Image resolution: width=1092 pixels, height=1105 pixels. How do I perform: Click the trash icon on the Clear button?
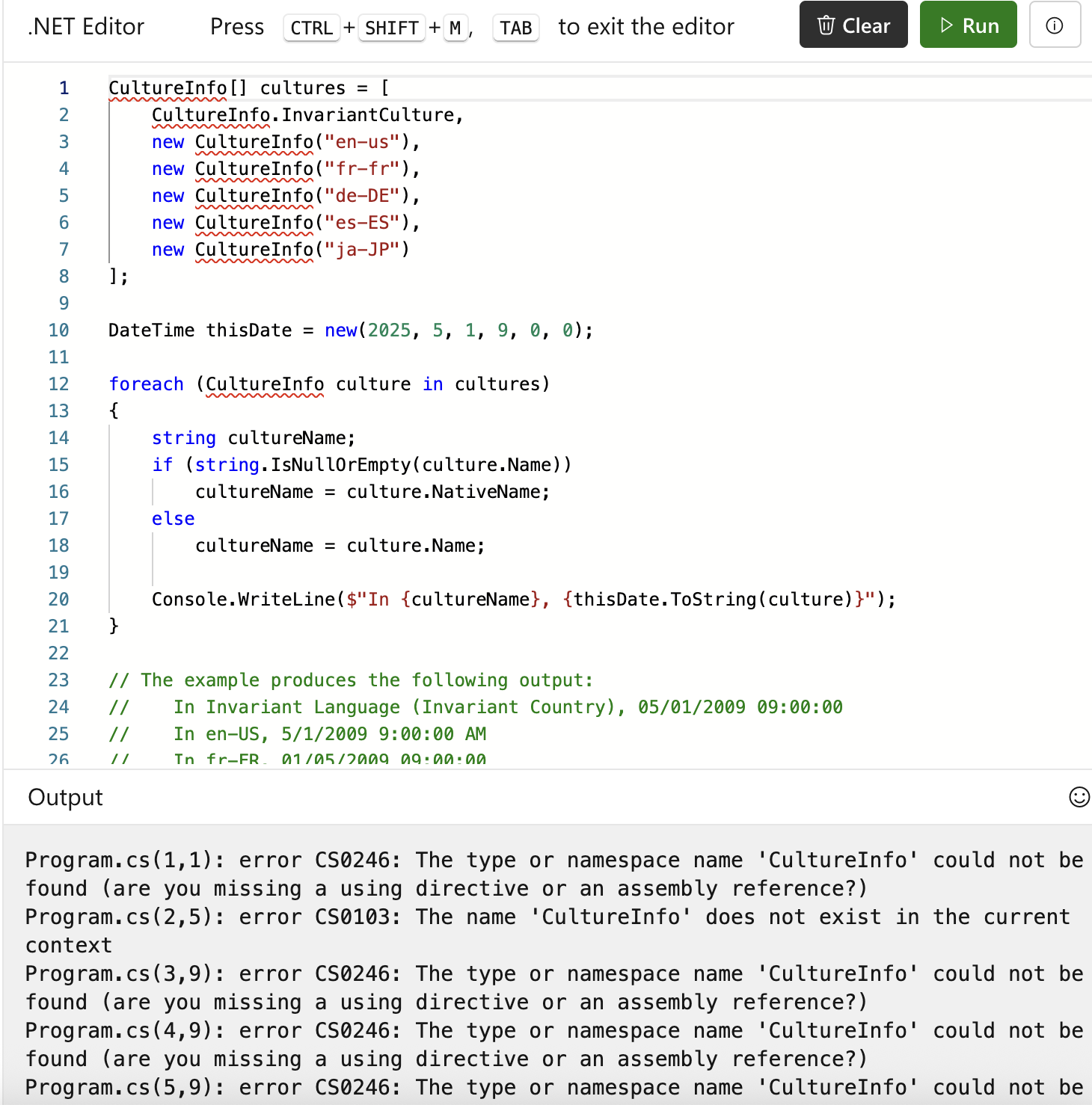point(826,25)
